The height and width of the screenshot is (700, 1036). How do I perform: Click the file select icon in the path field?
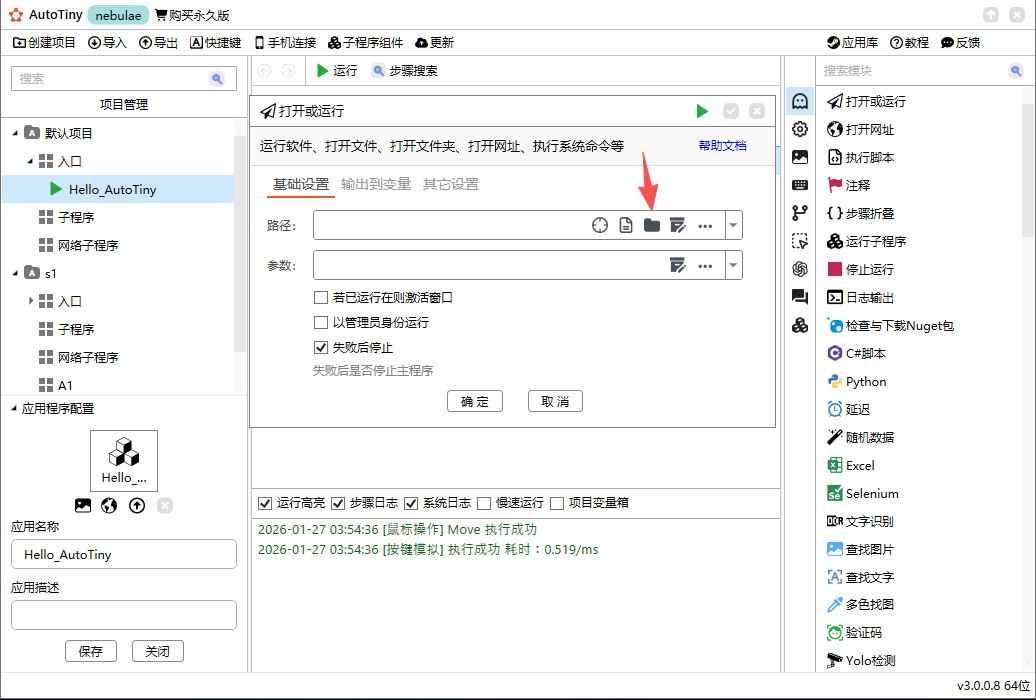click(x=626, y=225)
